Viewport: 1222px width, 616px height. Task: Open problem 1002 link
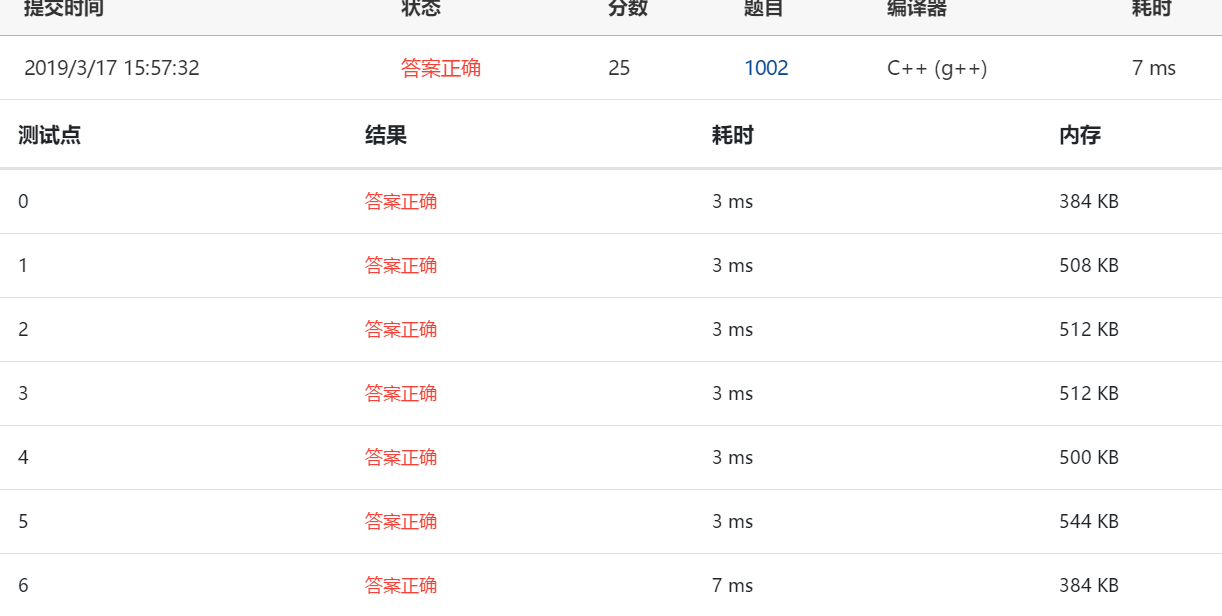(764, 68)
